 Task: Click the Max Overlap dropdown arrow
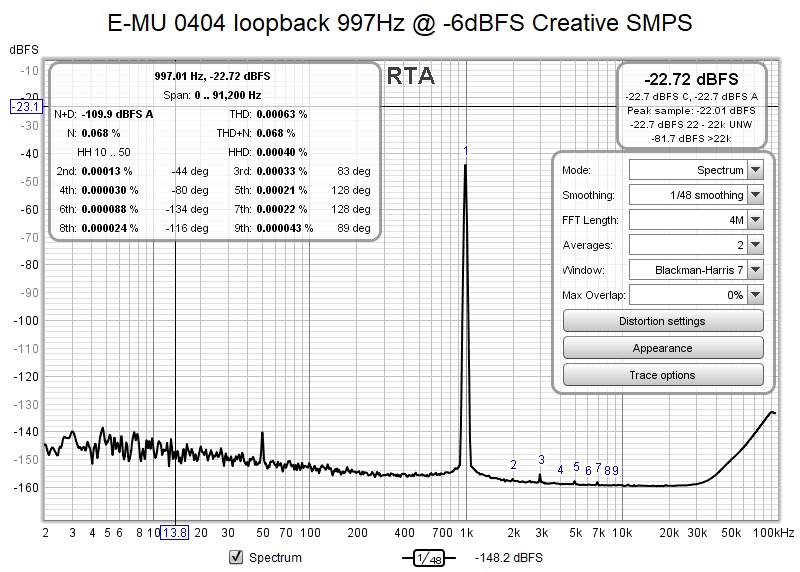coord(755,295)
